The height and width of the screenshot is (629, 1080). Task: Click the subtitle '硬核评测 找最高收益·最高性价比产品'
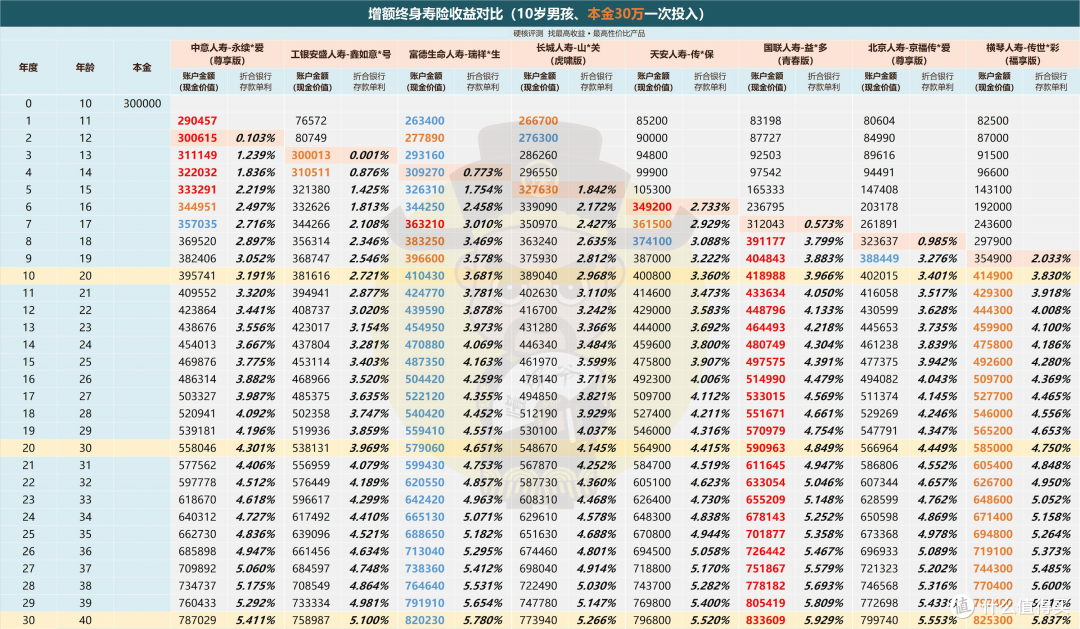(x=579, y=33)
